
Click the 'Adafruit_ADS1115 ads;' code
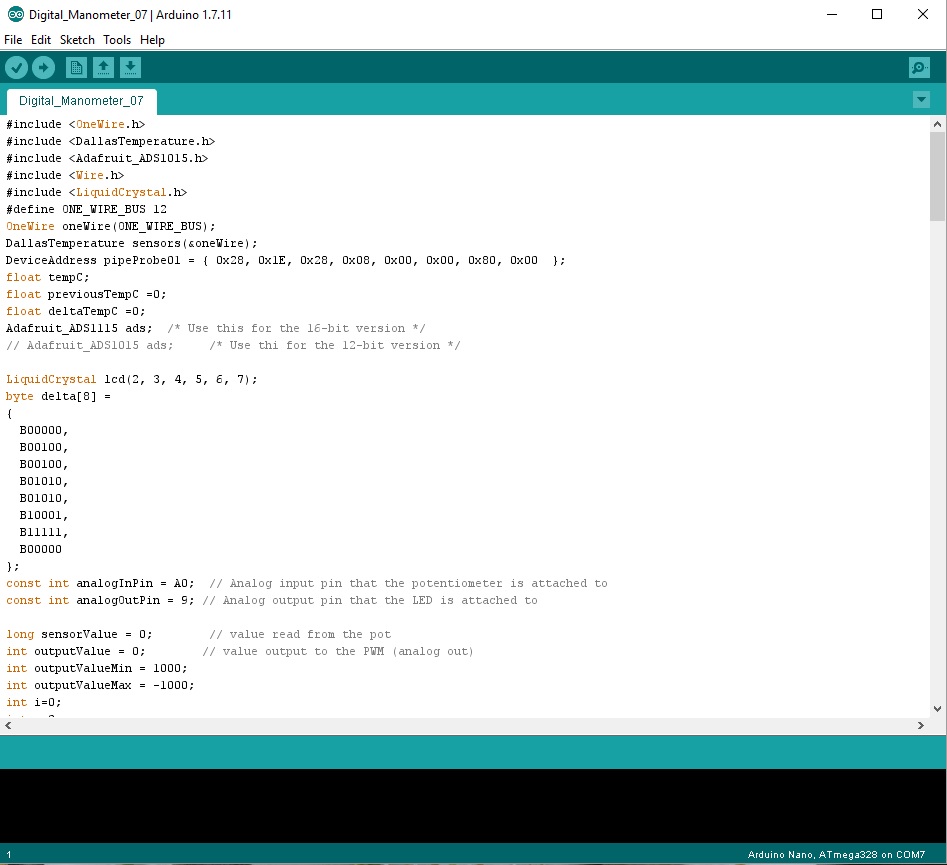pyautogui.click(x=79, y=328)
